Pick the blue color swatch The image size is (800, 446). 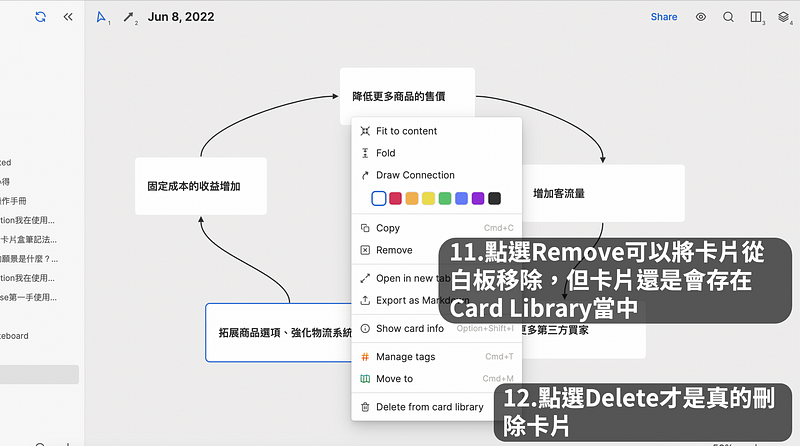point(461,198)
